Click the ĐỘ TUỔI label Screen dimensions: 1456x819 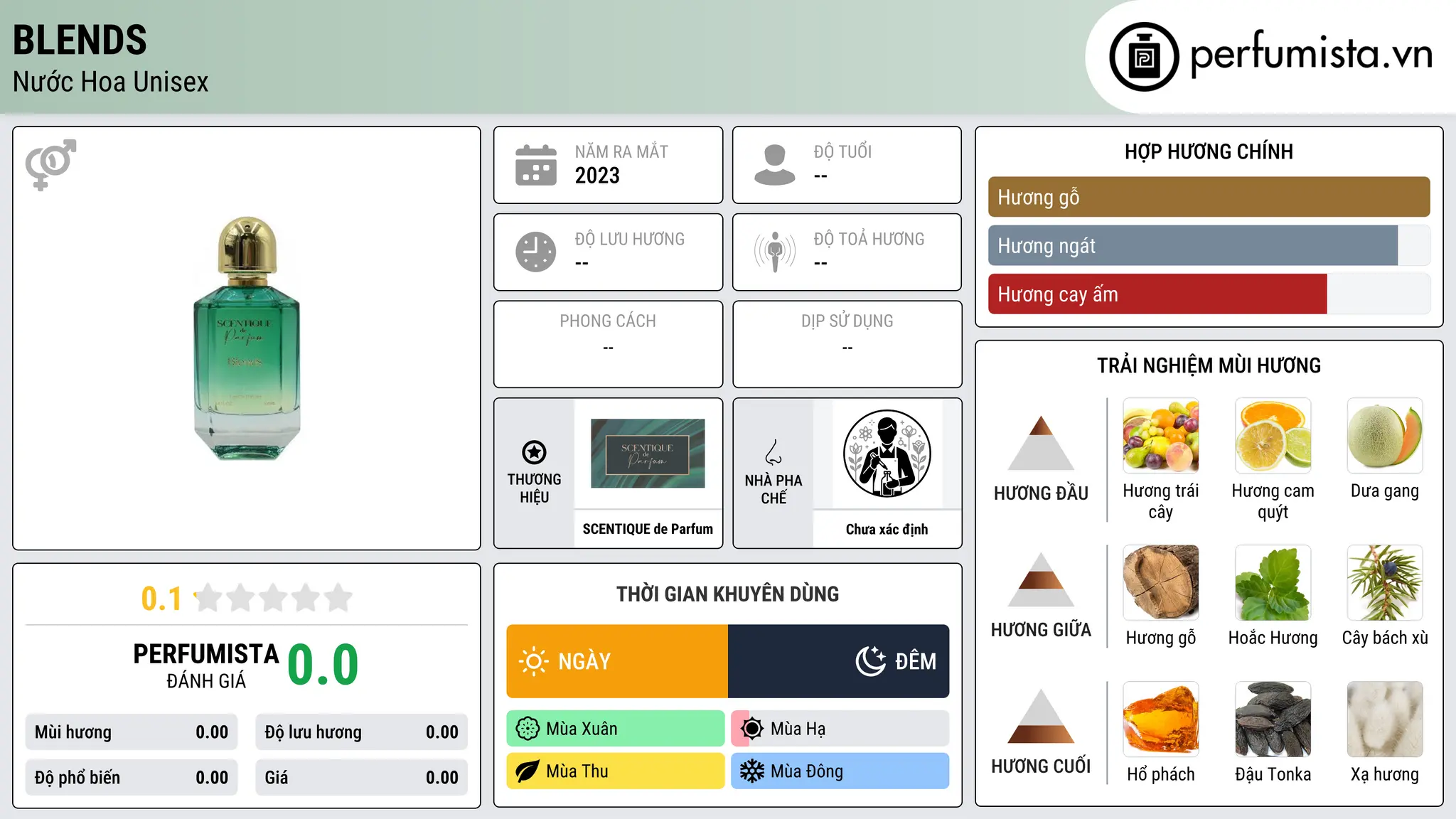[842, 151]
